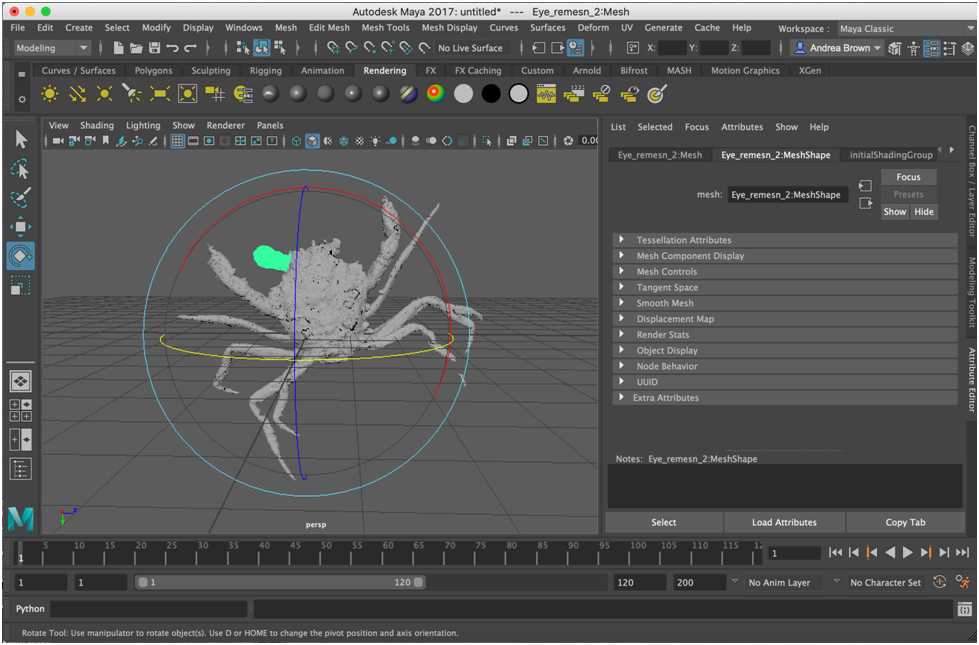
Task: Add a directional light from the shelf
Action: click(77, 94)
